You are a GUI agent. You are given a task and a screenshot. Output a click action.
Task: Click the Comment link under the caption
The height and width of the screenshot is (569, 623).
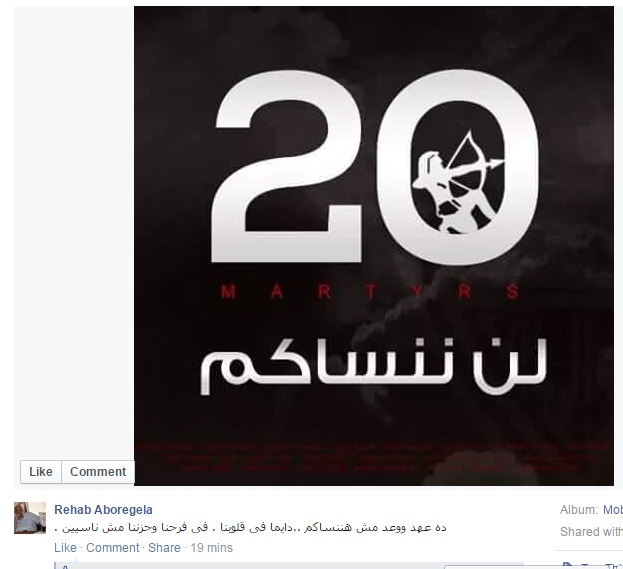pyautogui.click(x=112, y=548)
